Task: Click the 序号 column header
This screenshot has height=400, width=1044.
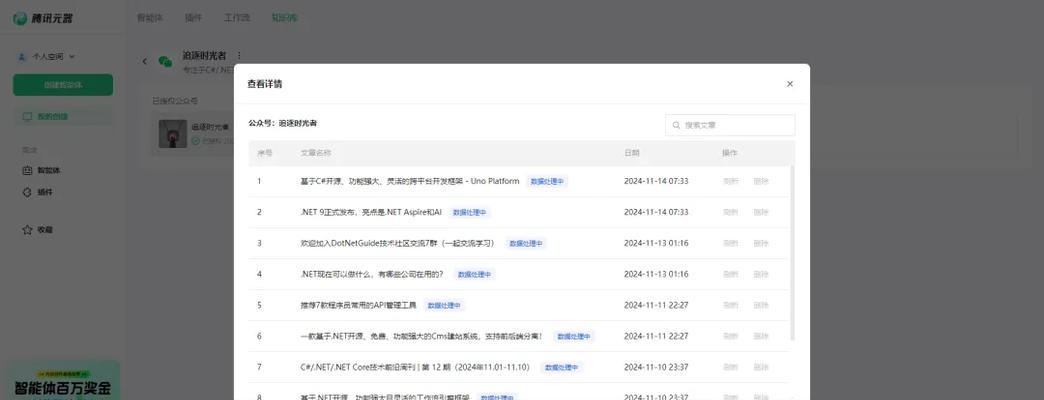Action: coord(264,153)
